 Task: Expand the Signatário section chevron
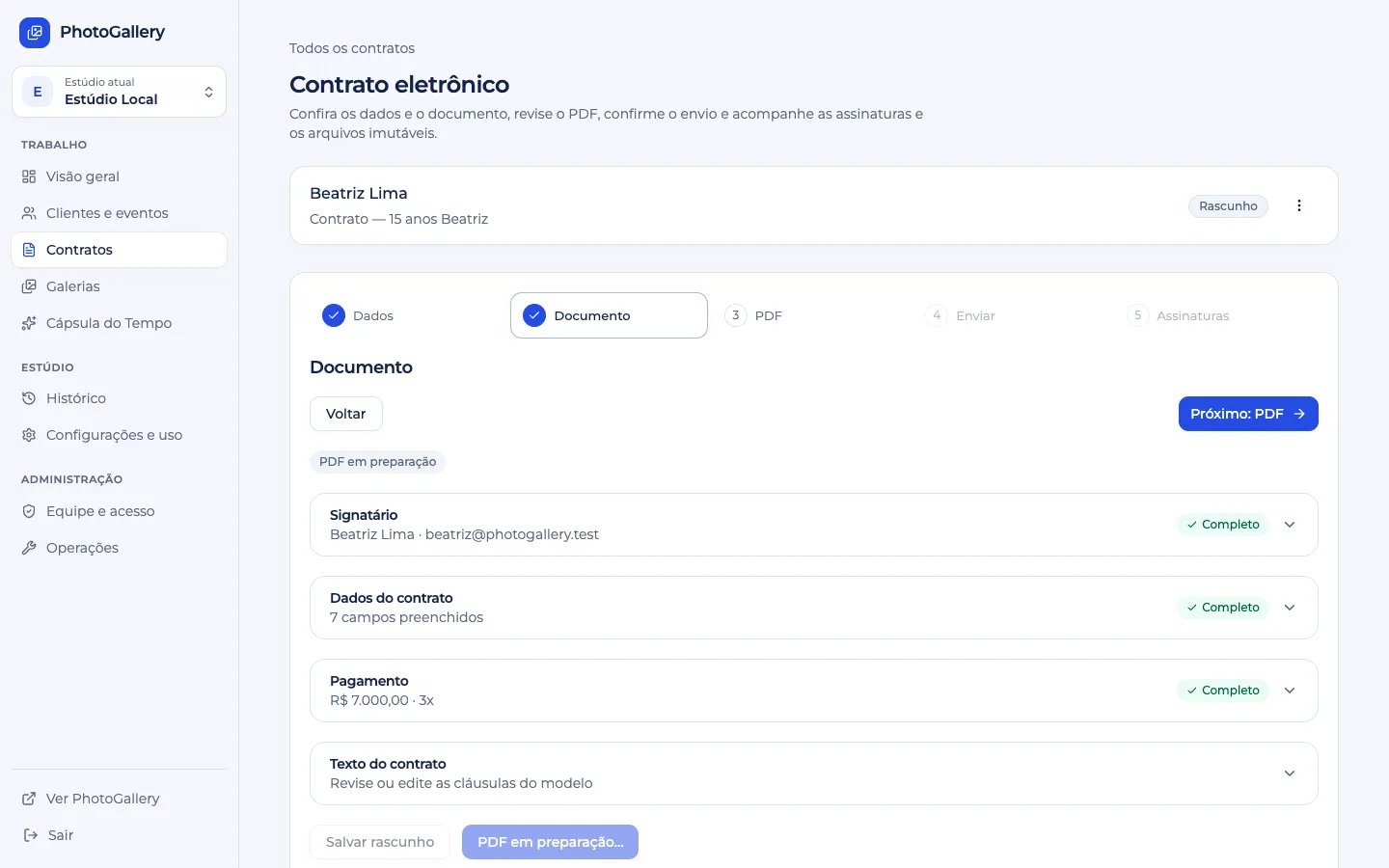[x=1290, y=525]
